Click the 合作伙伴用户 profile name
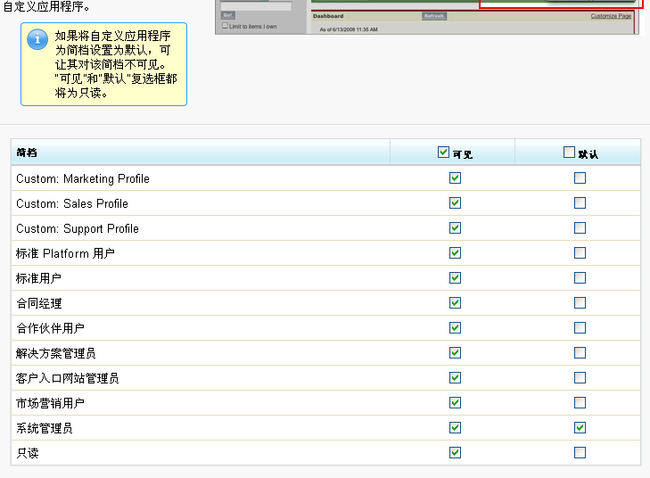This screenshot has width=650, height=478. point(50,328)
